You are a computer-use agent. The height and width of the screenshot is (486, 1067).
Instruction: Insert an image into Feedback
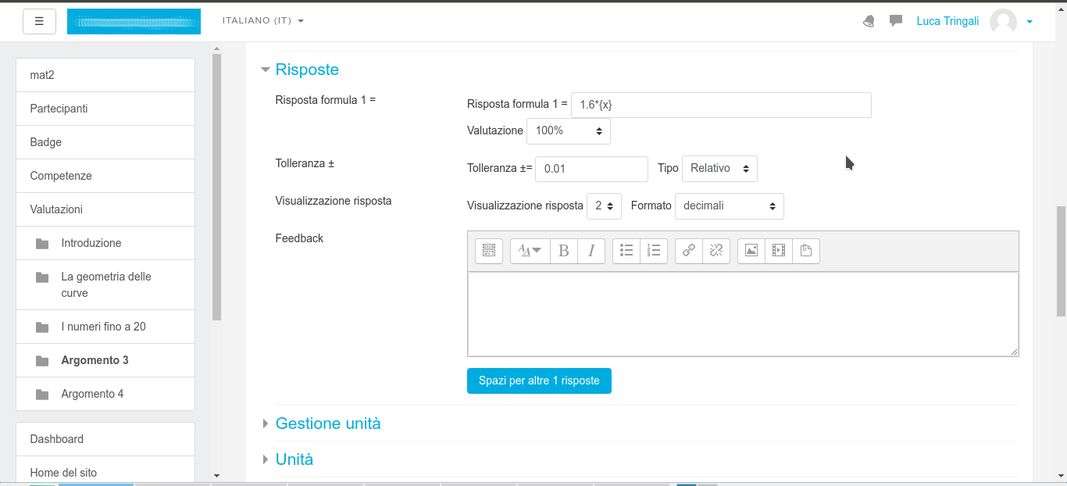tap(751, 250)
